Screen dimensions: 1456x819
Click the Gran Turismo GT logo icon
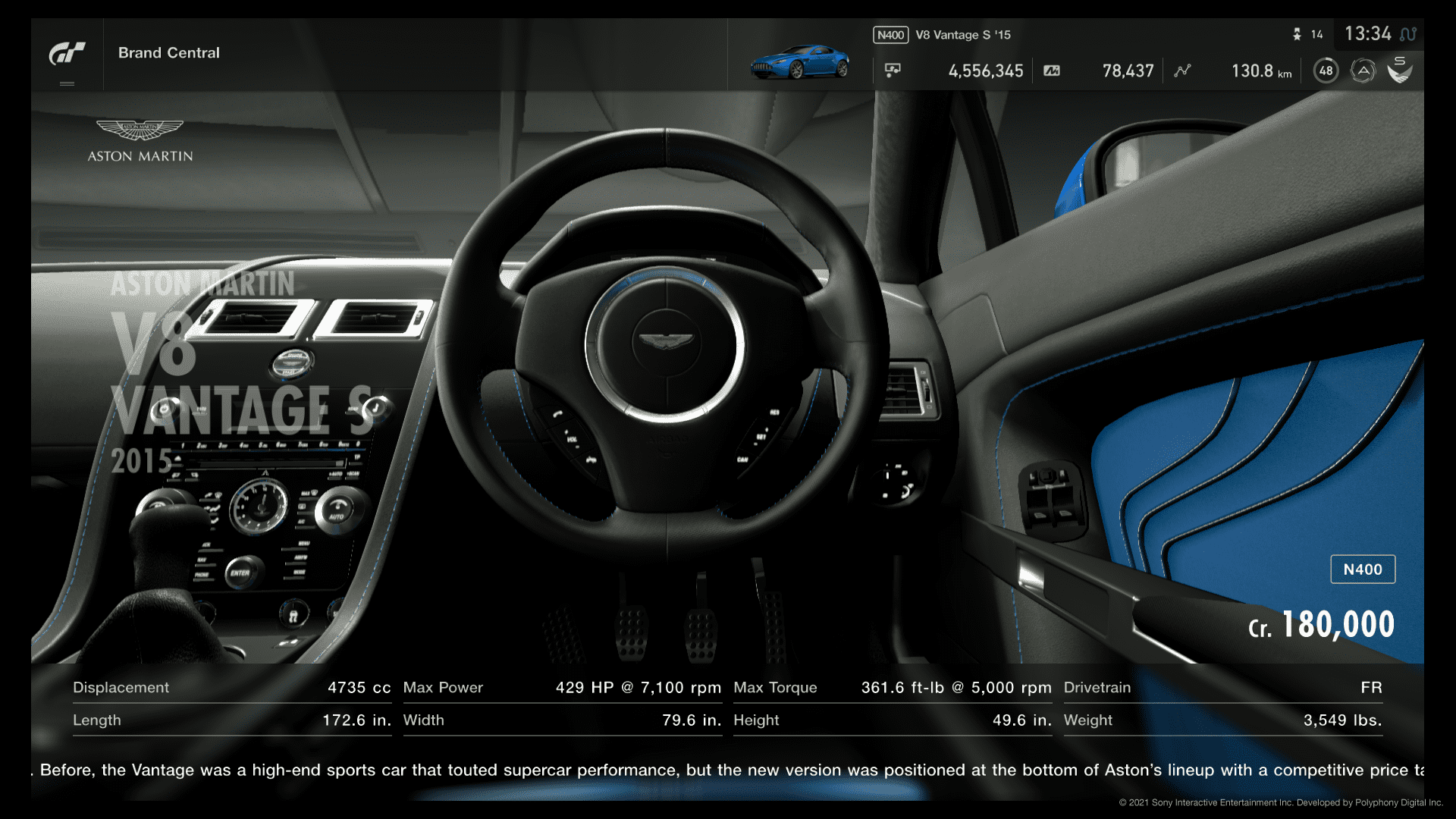pyautogui.click(x=67, y=54)
